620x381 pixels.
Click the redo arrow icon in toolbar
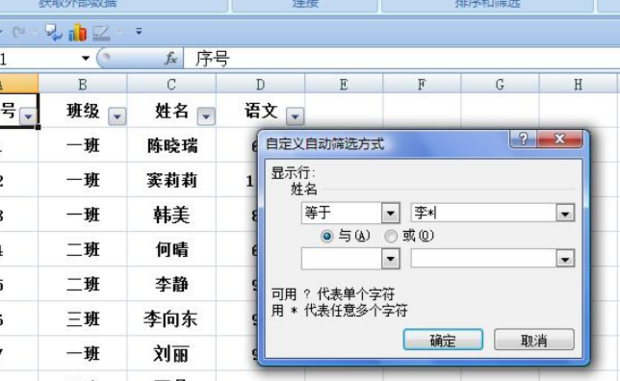pos(19,32)
